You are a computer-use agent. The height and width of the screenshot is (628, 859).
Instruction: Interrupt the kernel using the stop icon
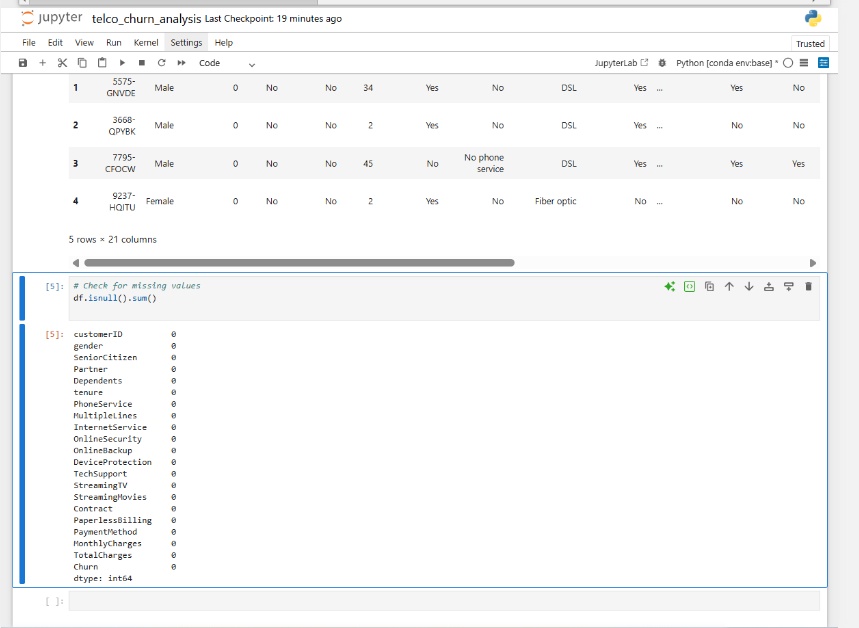click(x=141, y=62)
